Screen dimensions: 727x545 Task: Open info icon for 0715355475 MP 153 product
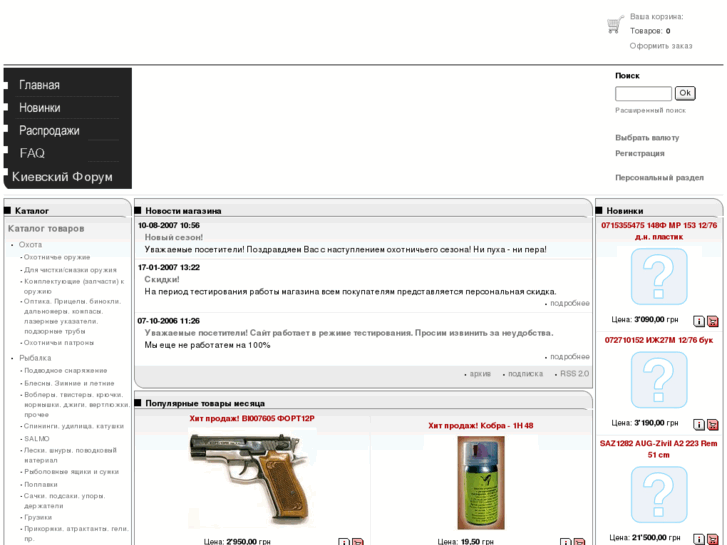coord(699,321)
